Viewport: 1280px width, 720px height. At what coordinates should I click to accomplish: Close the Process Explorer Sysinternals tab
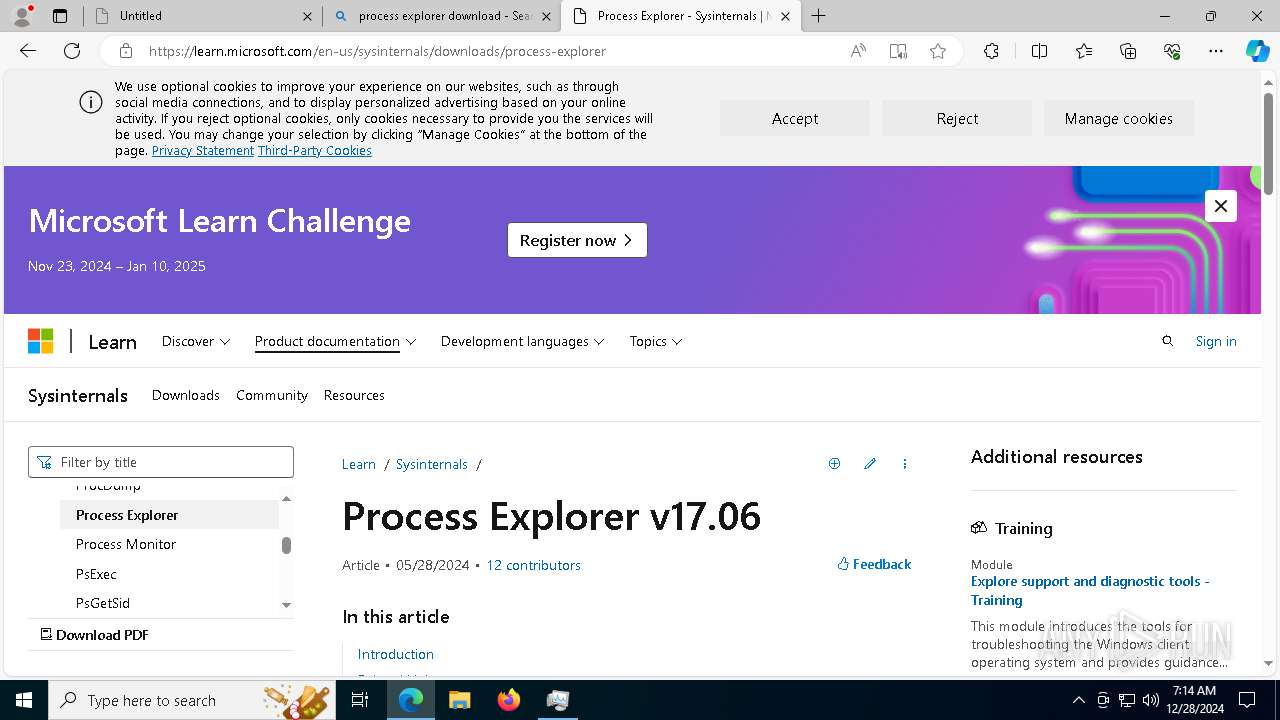tap(785, 16)
